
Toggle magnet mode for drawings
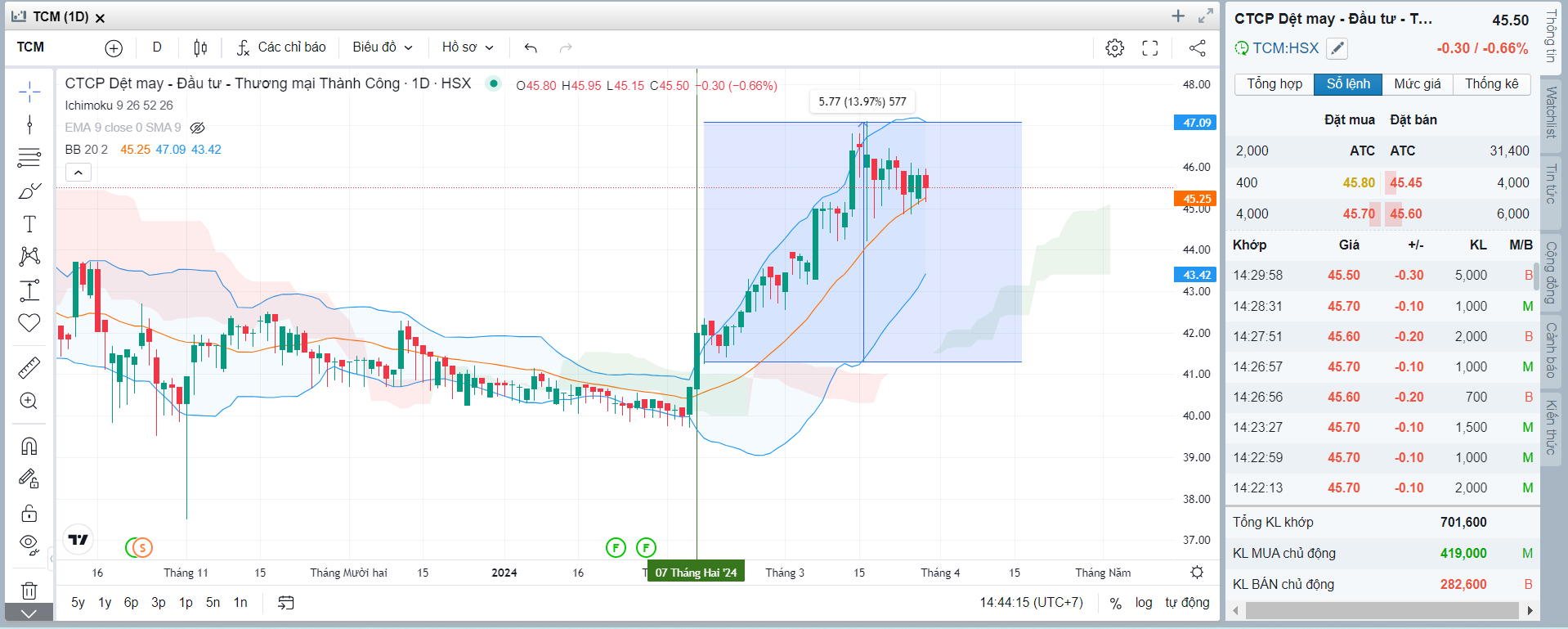[x=29, y=446]
